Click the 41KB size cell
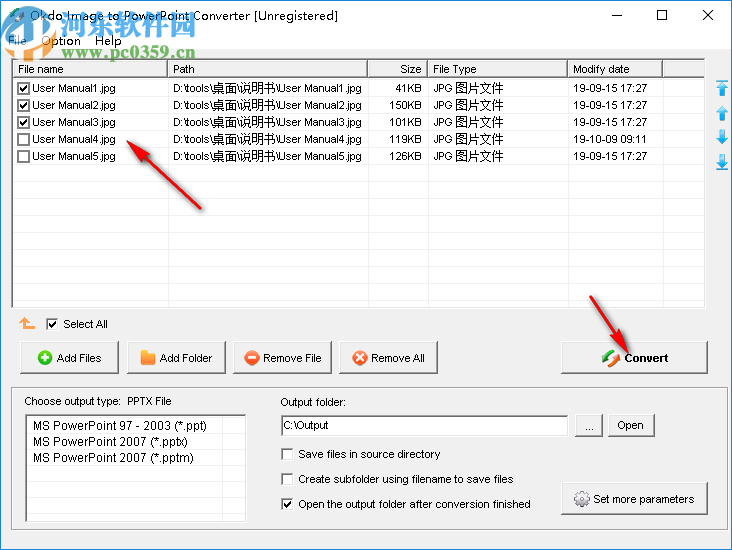The image size is (732, 550). click(408, 88)
